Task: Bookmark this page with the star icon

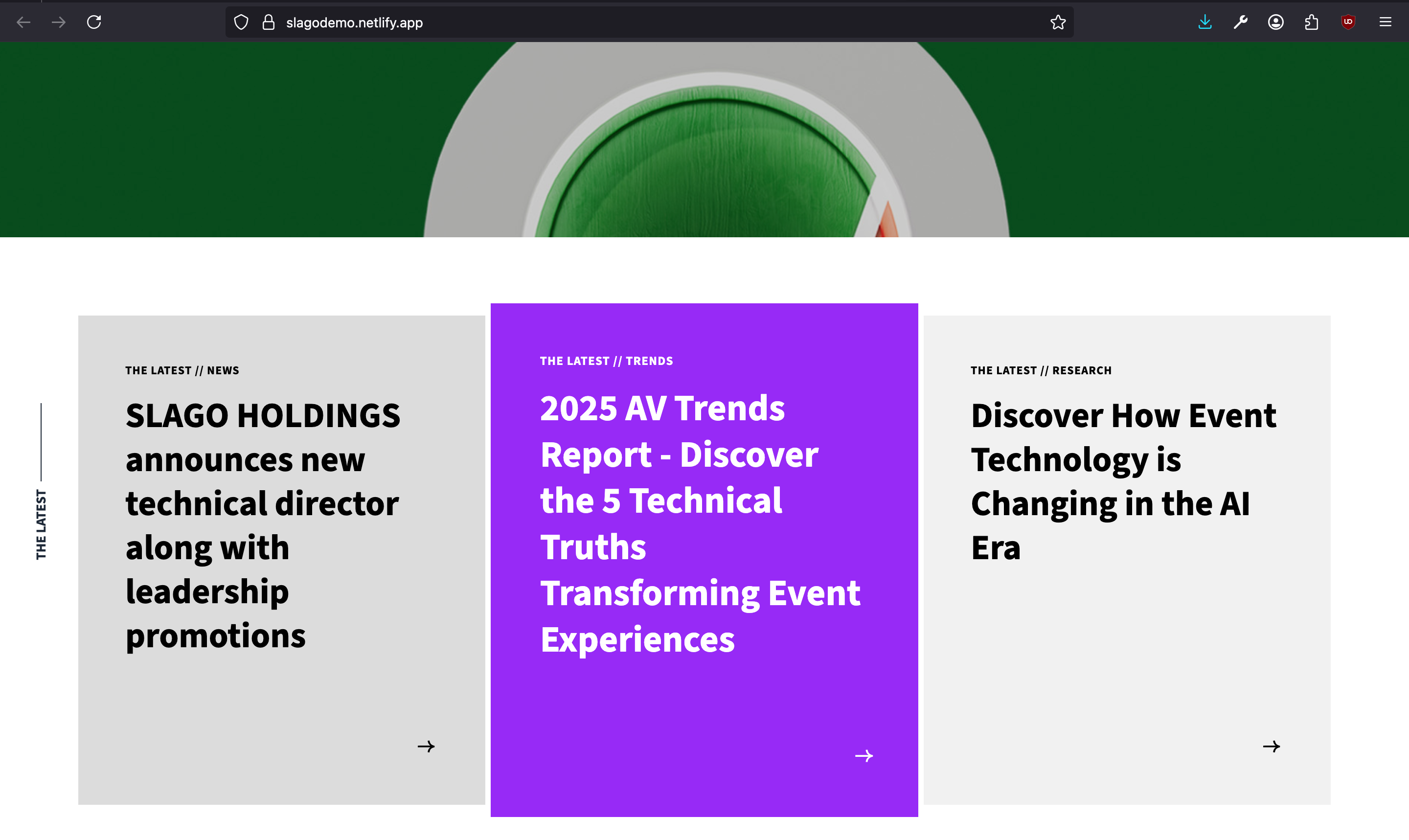Action: 1058,23
